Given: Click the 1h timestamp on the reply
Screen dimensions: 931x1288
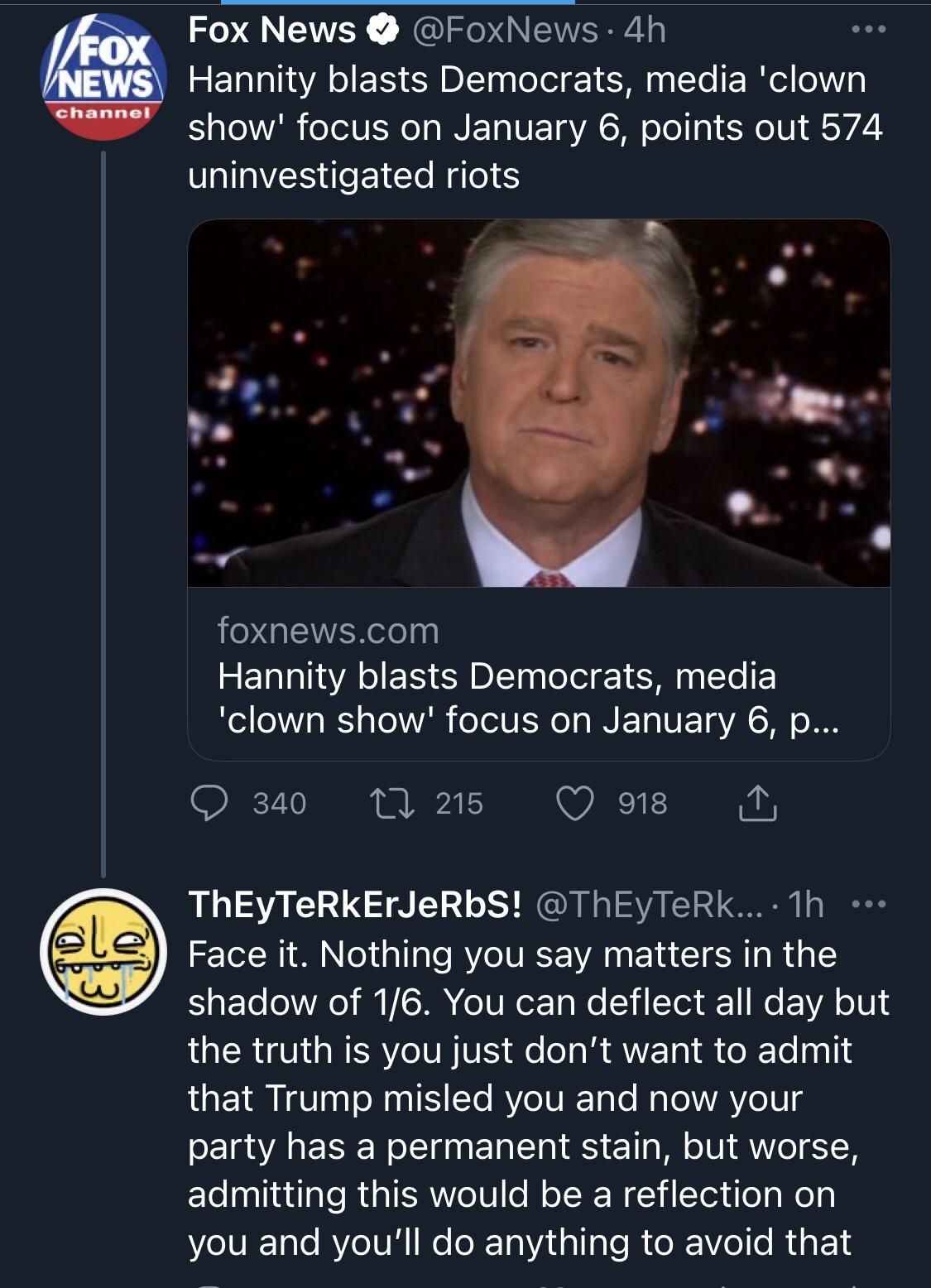Looking at the screenshot, I should (x=806, y=905).
